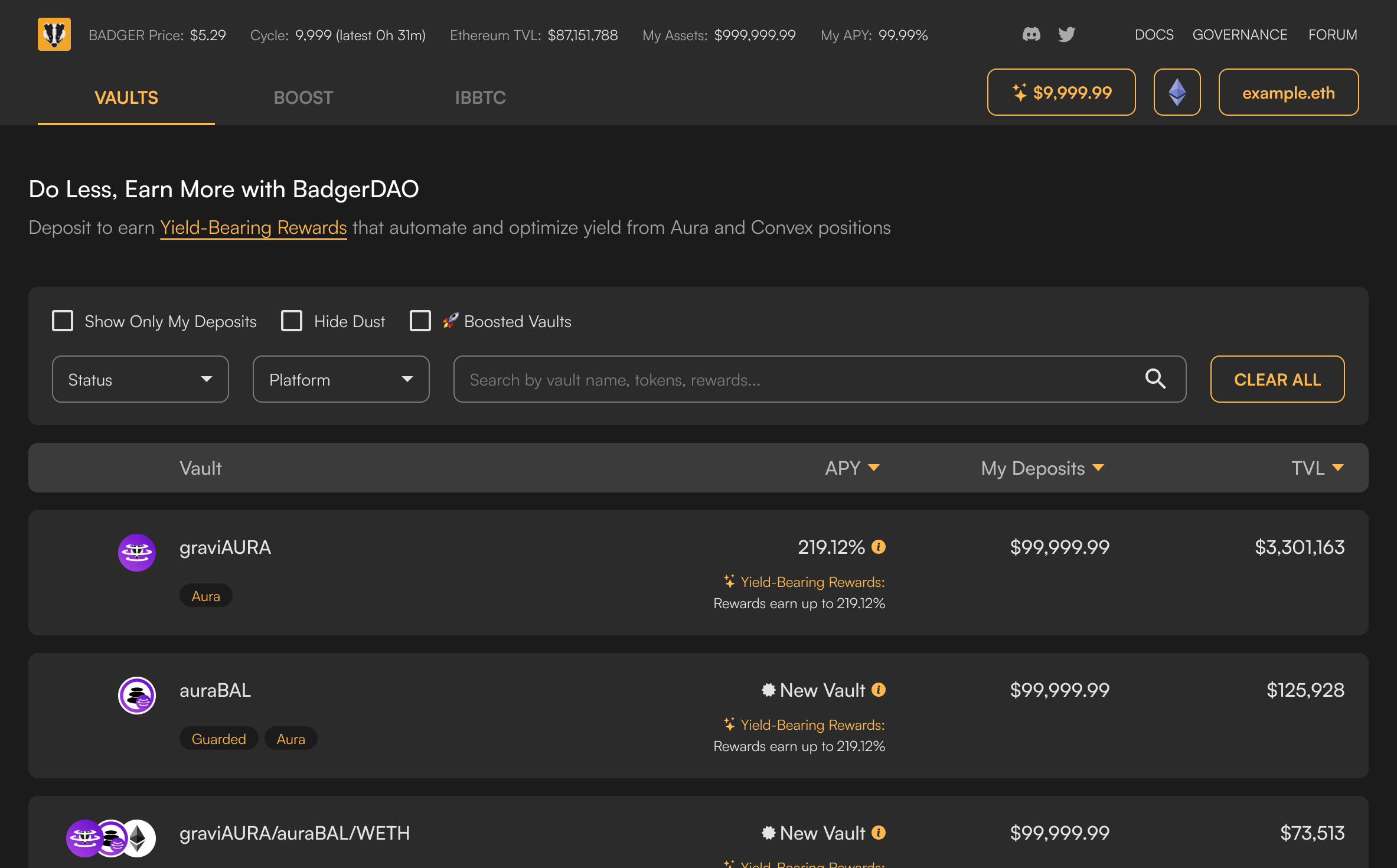Click the graviAURA vault token icon
Screen dimensions: 1397x868
pos(136,552)
